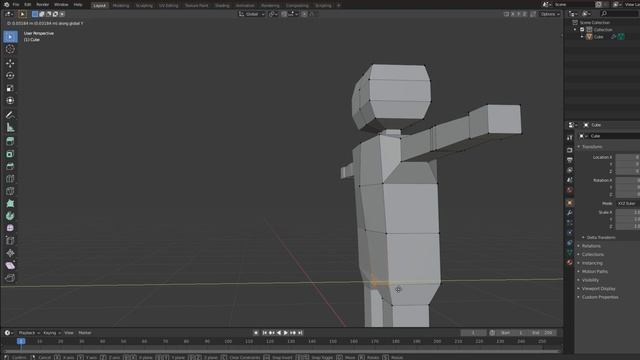Screen dimensions: 640x360
Task: Select the Bevel tool
Action: tap(10, 166)
